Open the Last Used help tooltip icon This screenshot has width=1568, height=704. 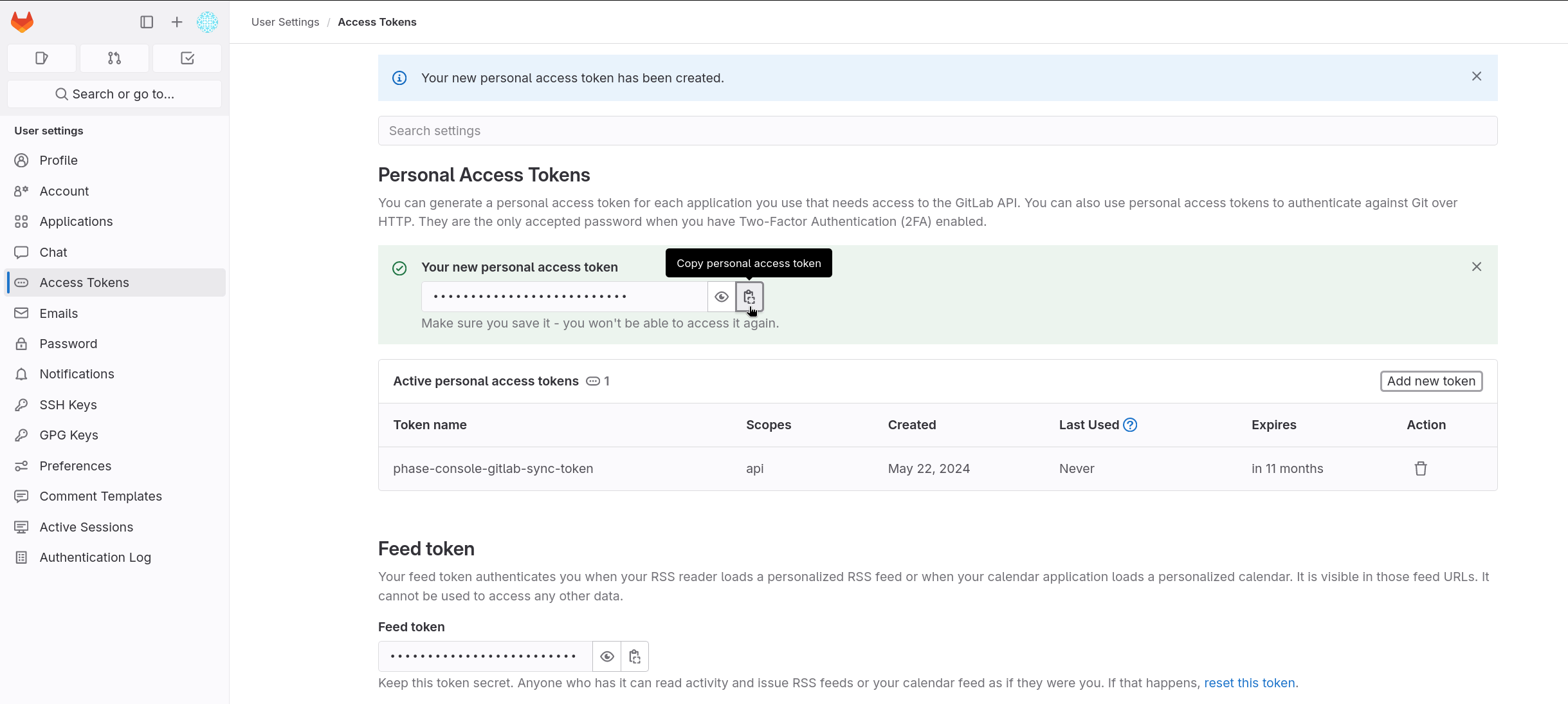pyautogui.click(x=1130, y=425)
